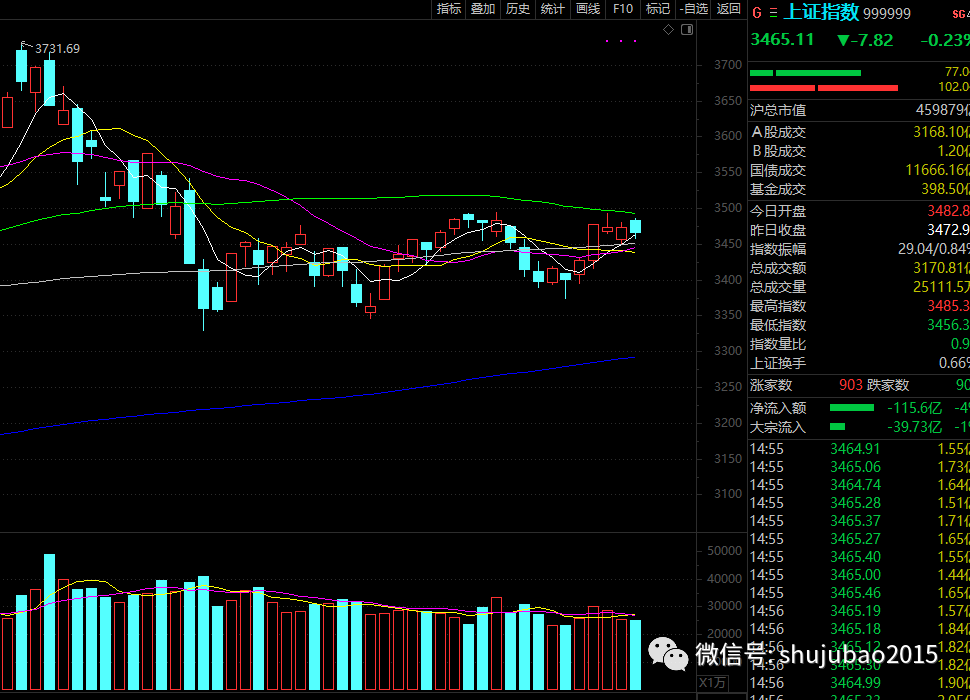Activate the 画线 drawing tool
The width and height of the screenshot is (970, 700).
(588, 9)
